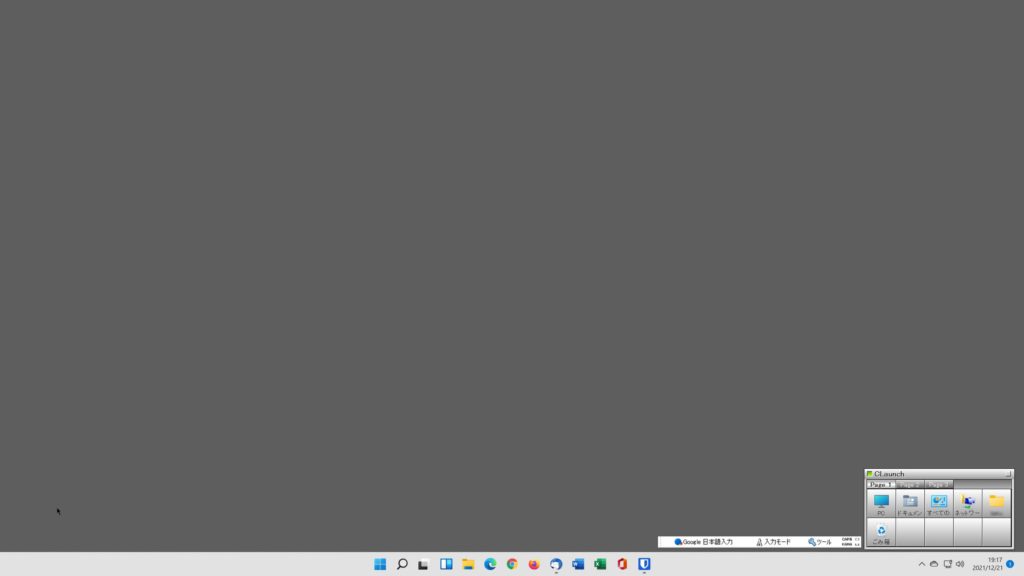1024x576 pixels.
Task: Open the clock and date panel
Action: click(987, 564)
